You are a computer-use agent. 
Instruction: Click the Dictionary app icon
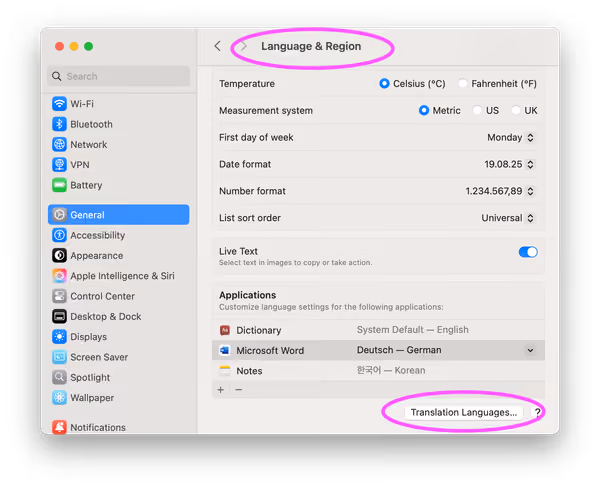click(225, 330)
